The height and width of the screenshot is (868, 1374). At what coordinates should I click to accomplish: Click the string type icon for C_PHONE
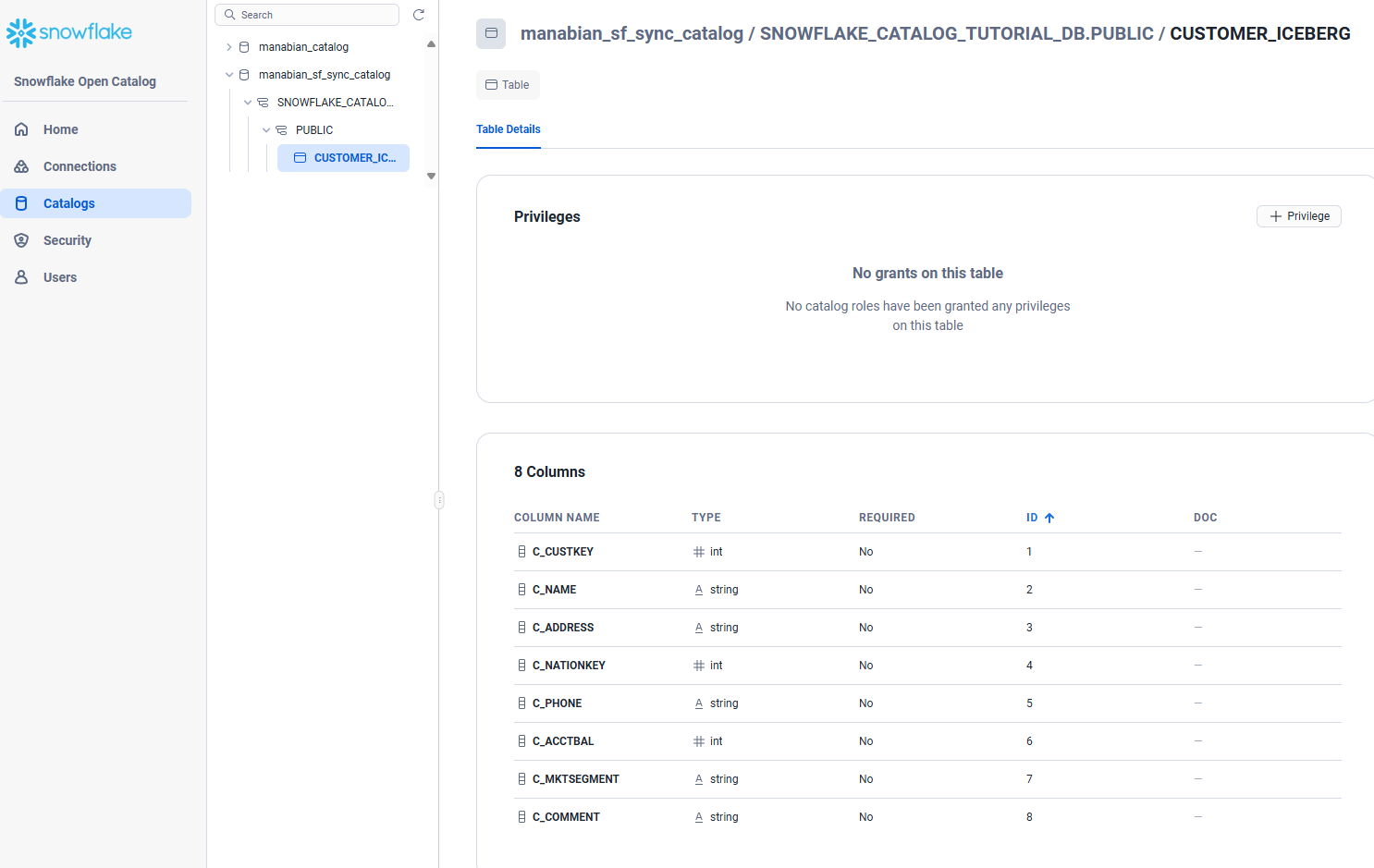(699, 703)
